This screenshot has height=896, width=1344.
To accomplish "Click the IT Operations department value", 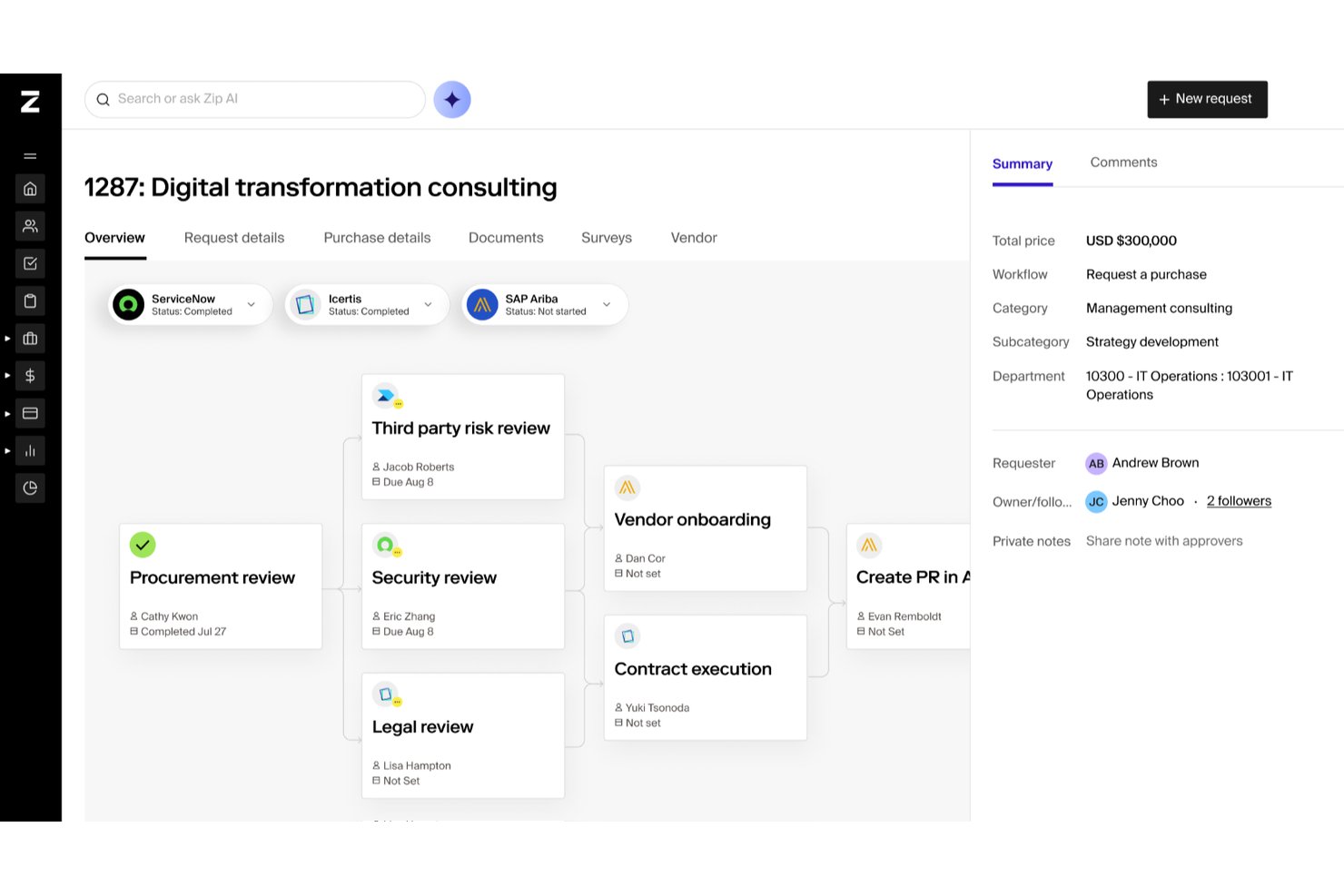I will (1190, 386).
